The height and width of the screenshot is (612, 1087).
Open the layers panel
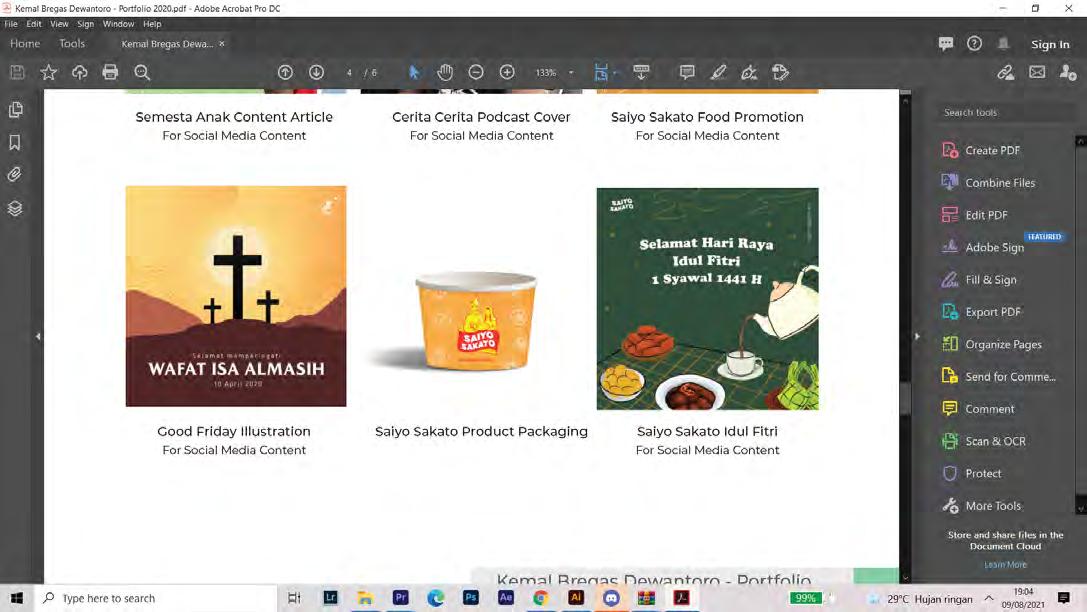tap(15, 208)
